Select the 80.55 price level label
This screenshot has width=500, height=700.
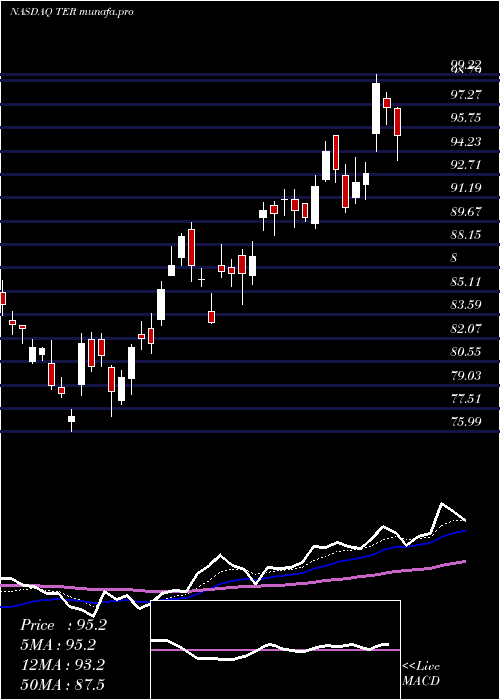click(466, 352)
